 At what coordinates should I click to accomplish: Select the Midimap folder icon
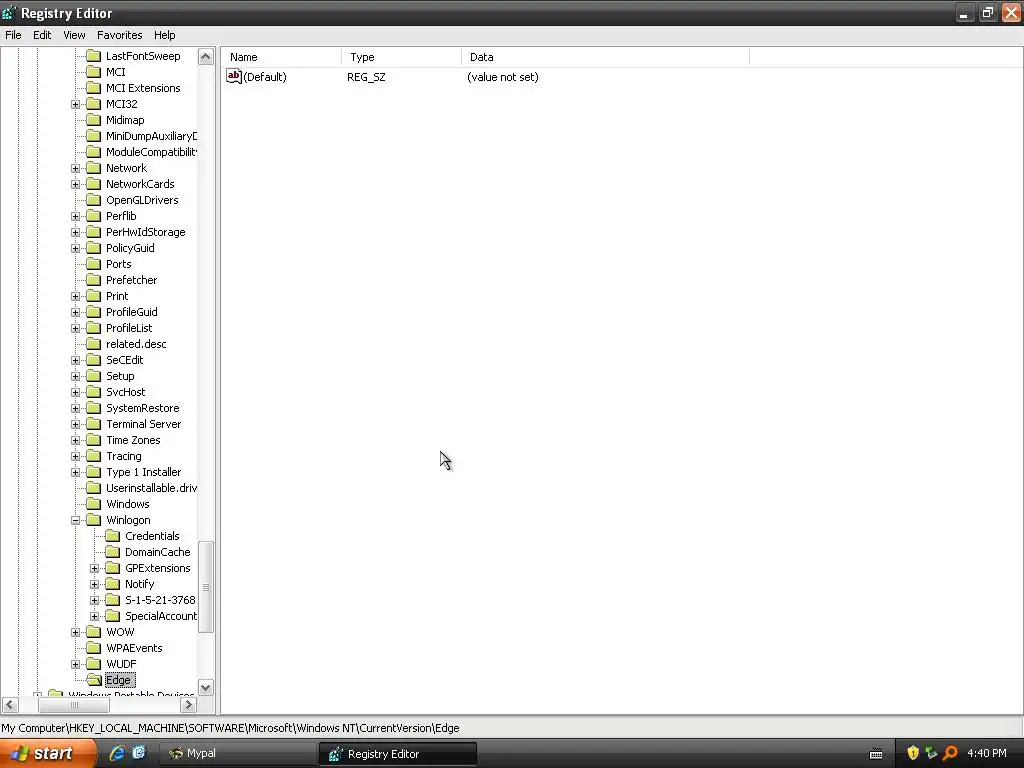pos(94,120)
